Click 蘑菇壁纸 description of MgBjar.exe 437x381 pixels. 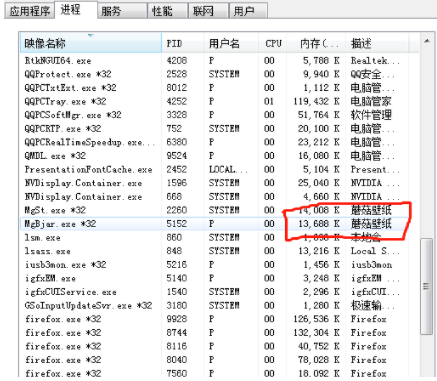[x=371, y=224]
